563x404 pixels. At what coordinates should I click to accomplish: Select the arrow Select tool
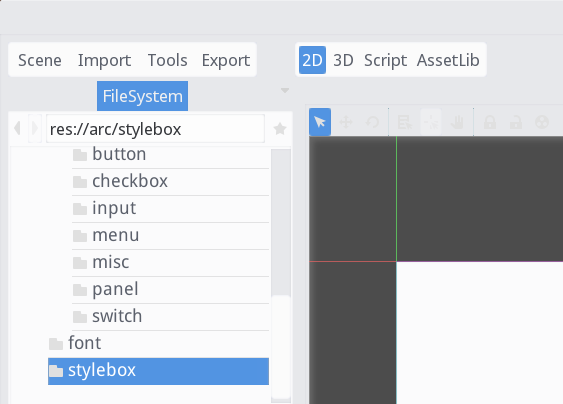pos(320,122)
